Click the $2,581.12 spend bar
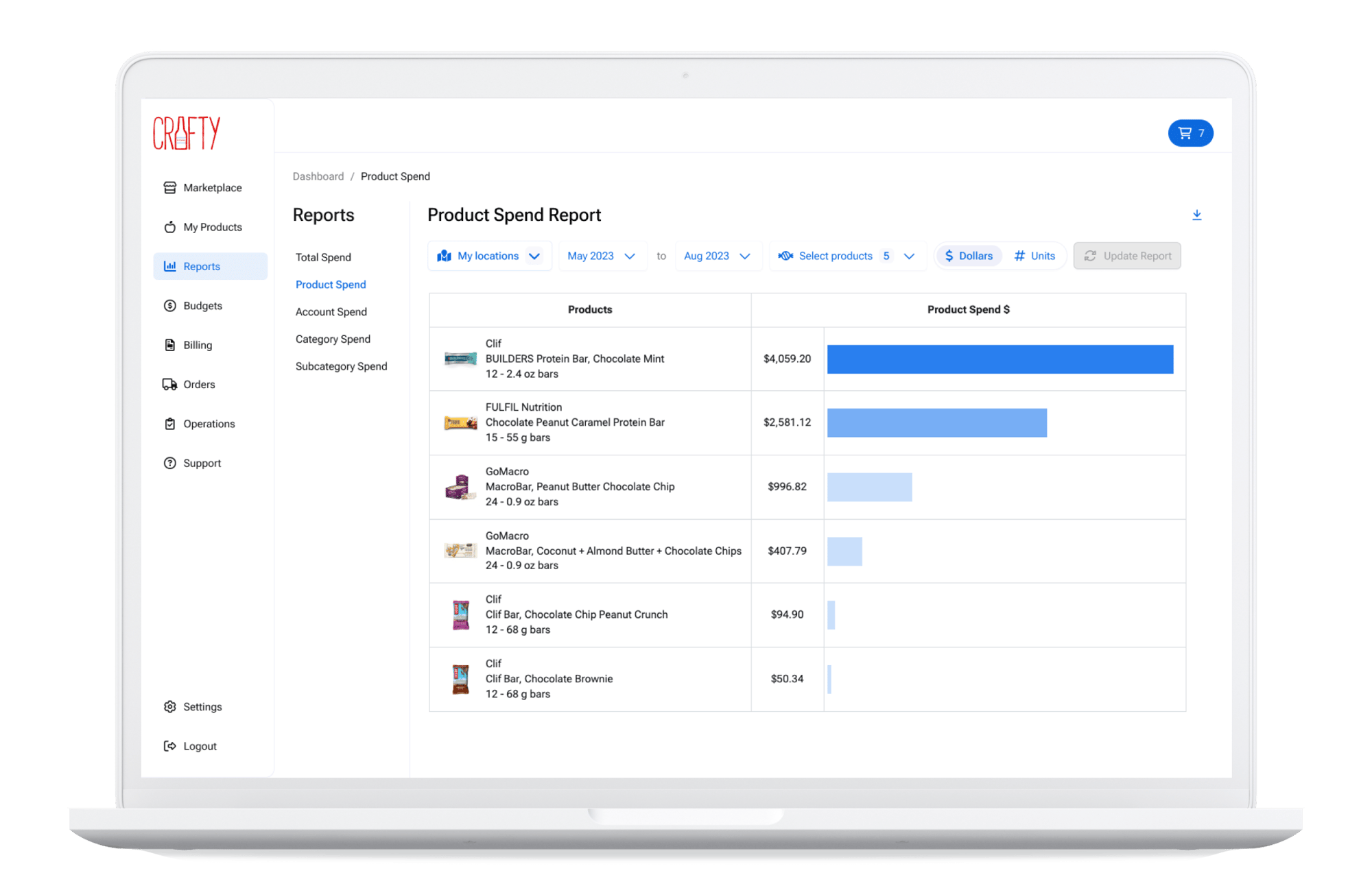1372x886 pixels. [937, 423]
